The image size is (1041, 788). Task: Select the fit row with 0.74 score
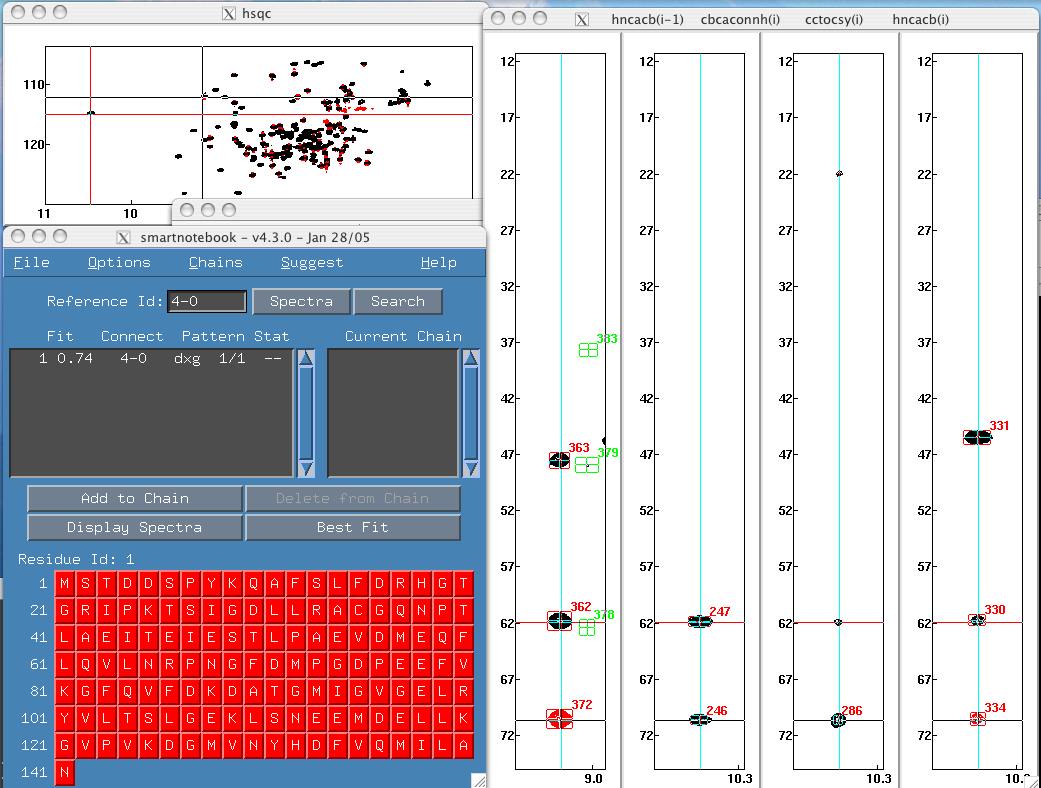tap(150, 358)
